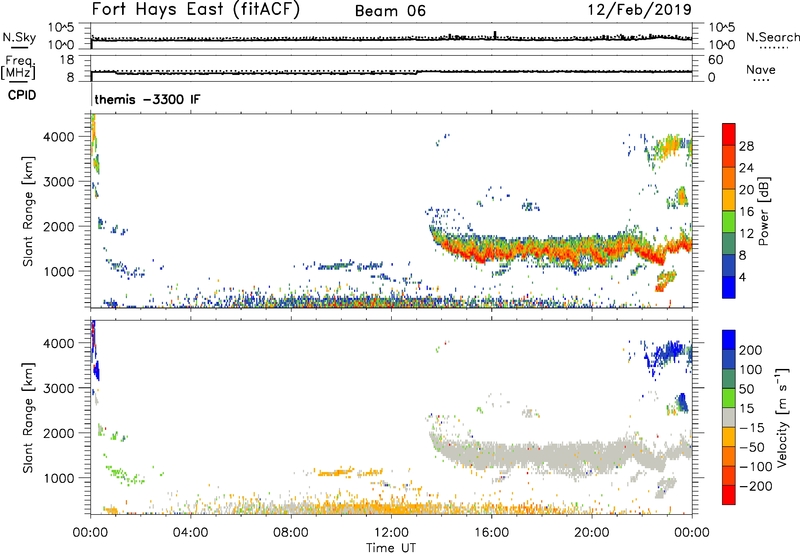Click the "24" label on the Power colorbar
Image resolution: width=800 pixels, height=554 pixels.
tap(746, 168)
